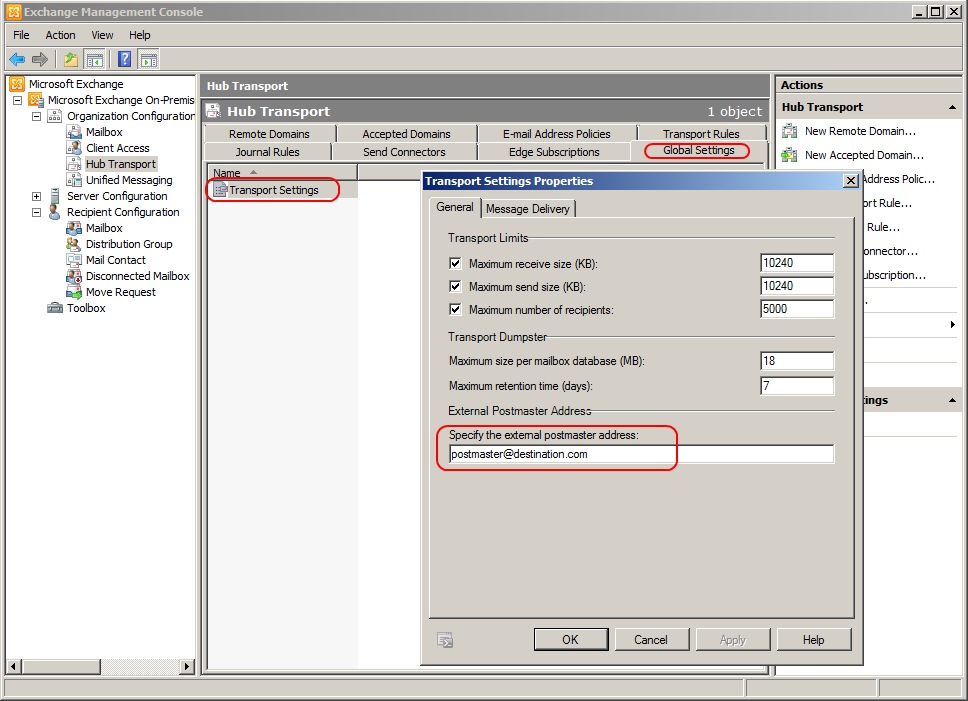Click the tree pane horizontal scrollbar left arrow

(x=14, y=666)
